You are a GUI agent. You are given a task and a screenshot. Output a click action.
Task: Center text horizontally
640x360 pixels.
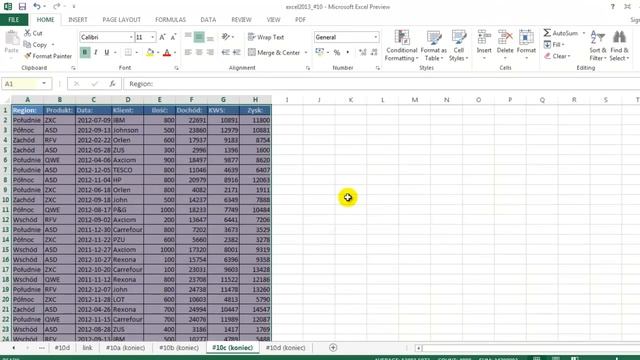pos(199,52)
